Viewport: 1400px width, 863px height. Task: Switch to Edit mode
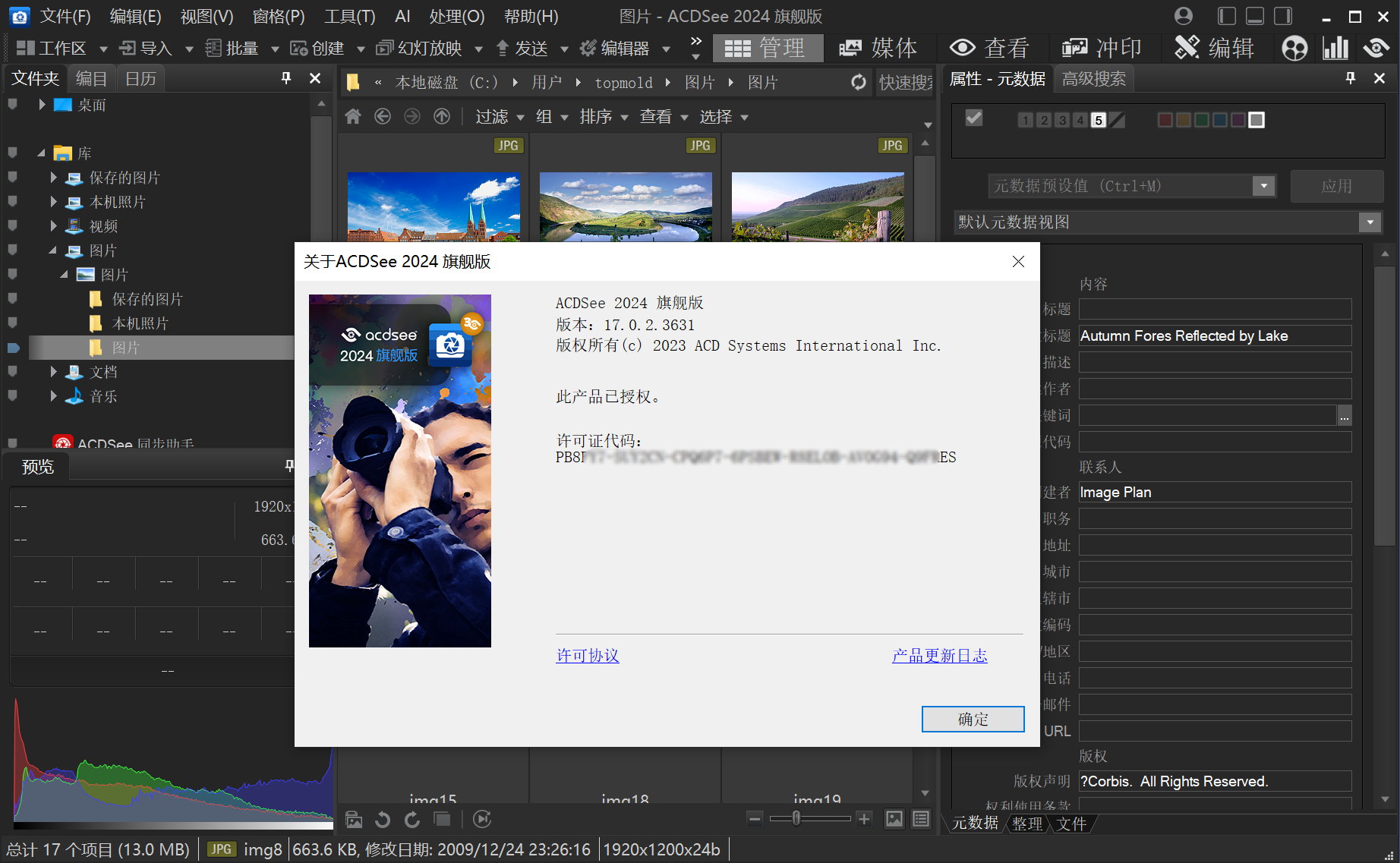1214,48
